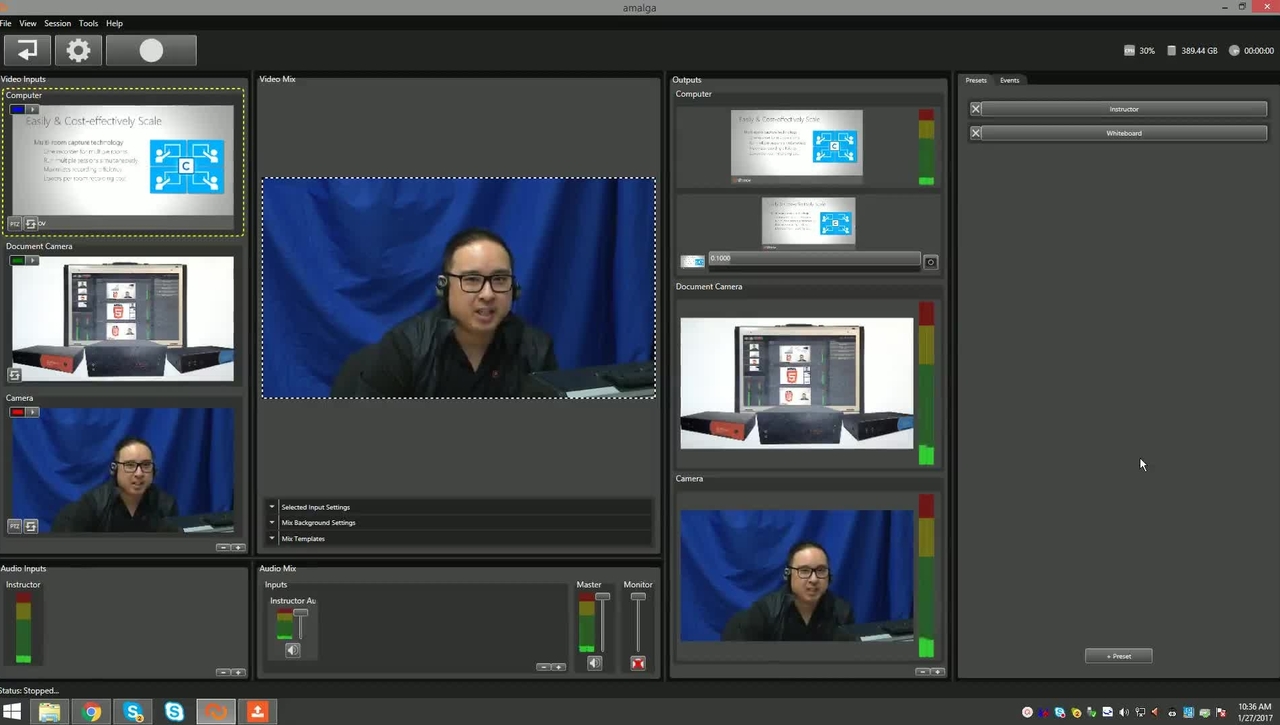
Task: Click the snapshot icon beside the 0.1000 field
Action: click(x=930, y=262)
